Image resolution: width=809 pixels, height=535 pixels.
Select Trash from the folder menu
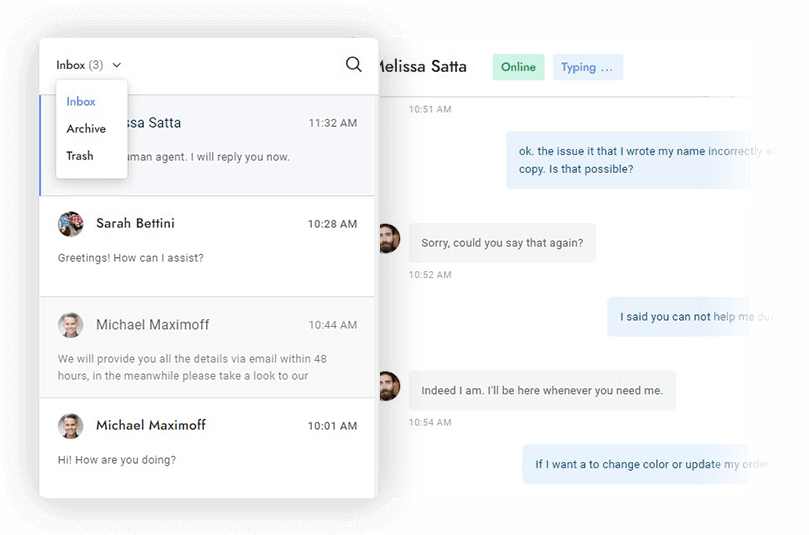[x=80, y=156]
